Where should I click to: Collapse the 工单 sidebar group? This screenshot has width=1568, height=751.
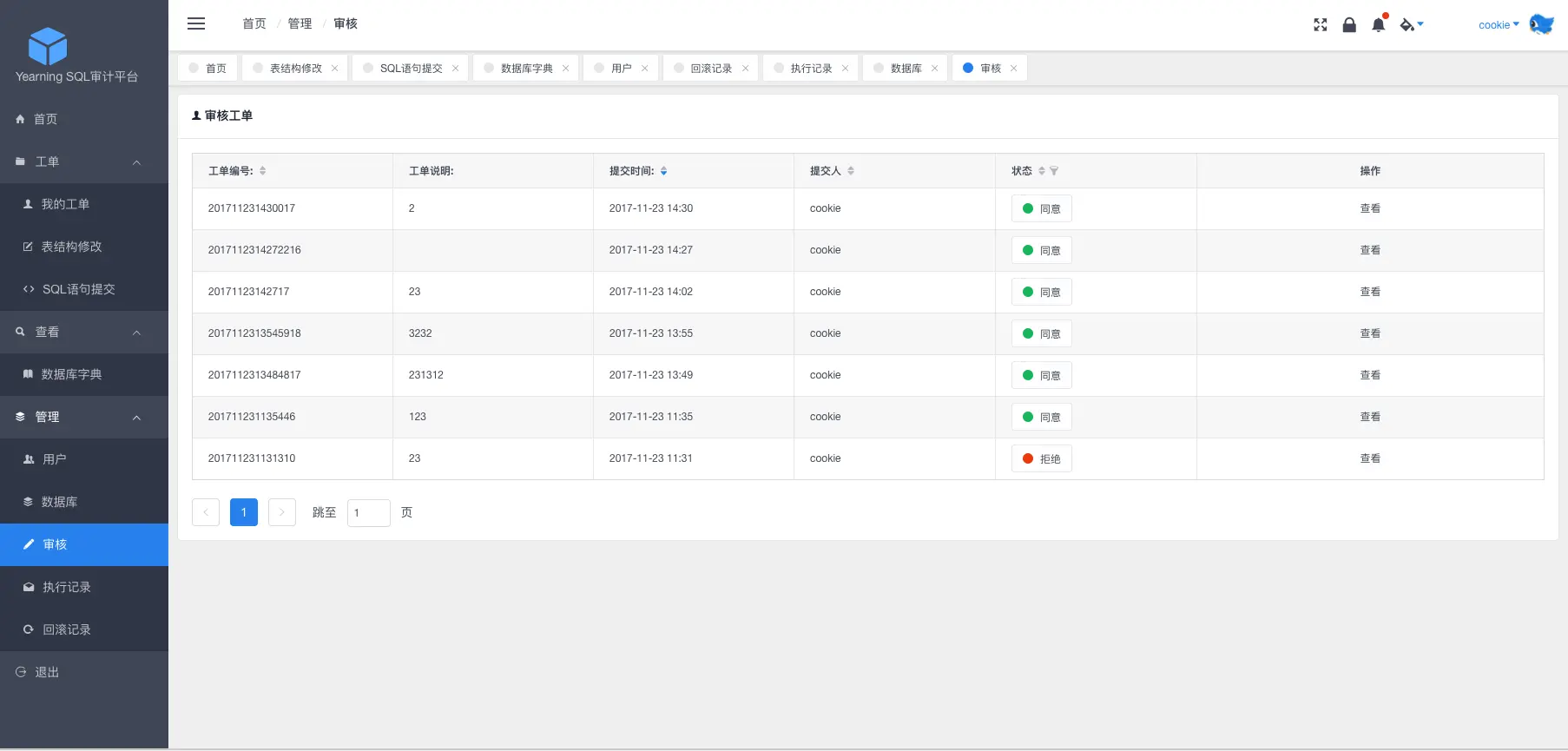84,162
